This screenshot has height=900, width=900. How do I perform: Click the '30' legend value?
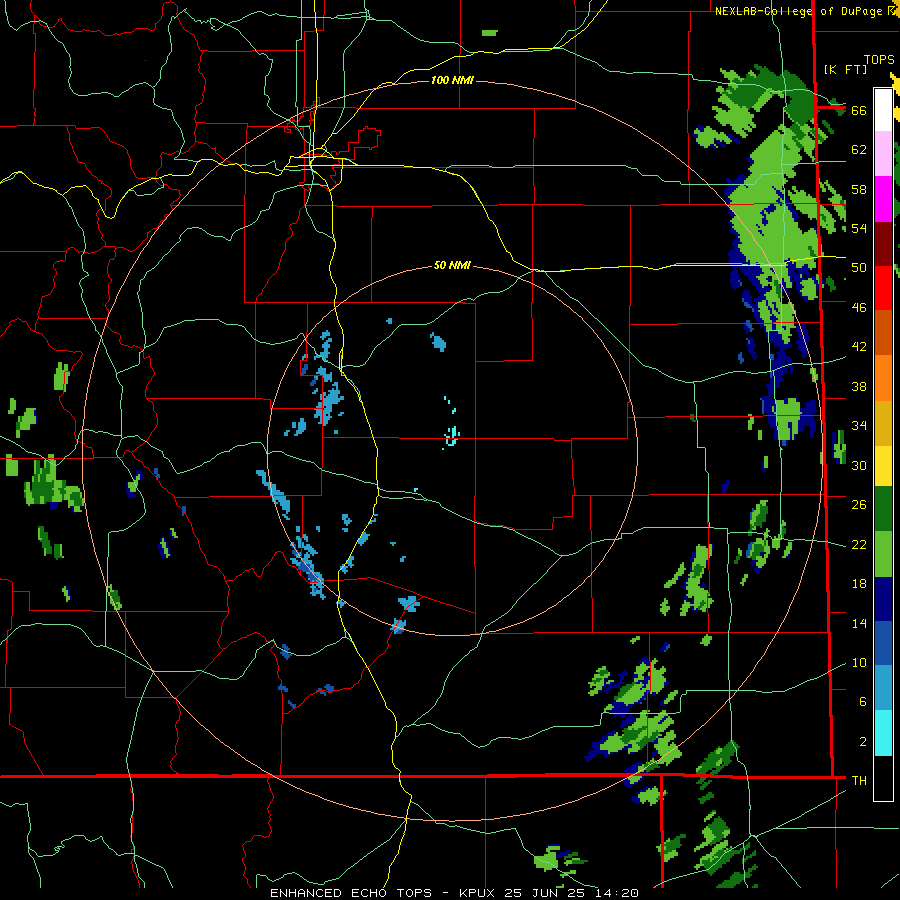click(x=859, y=465)
